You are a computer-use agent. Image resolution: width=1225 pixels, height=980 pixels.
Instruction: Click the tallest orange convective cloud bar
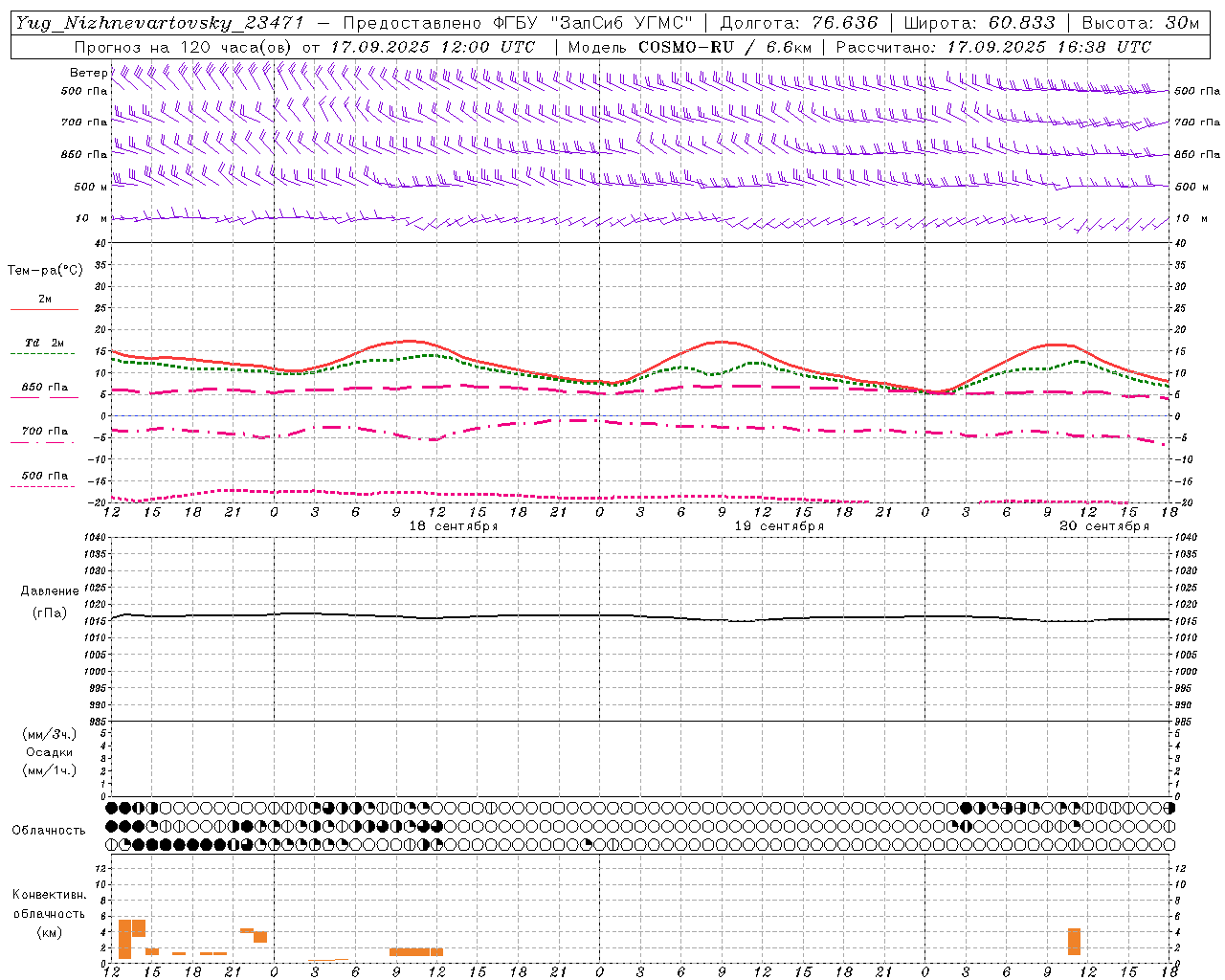(124, 939)
